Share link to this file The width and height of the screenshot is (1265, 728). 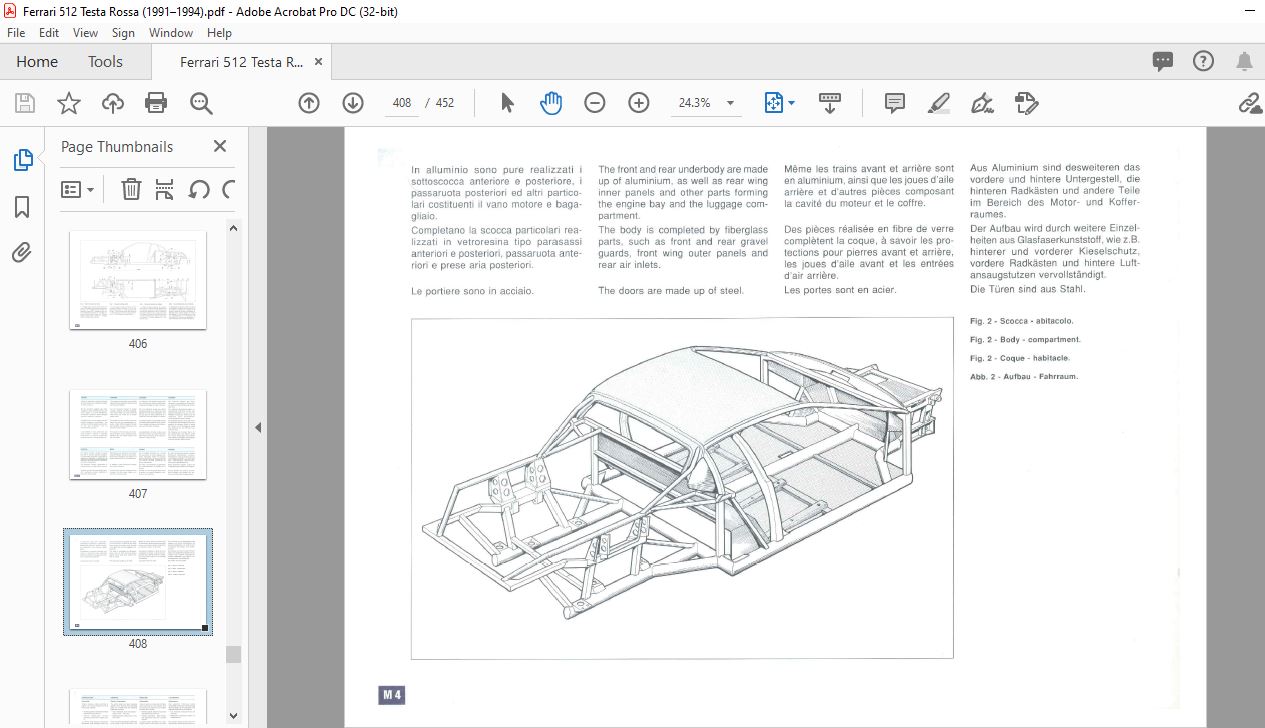[x=1249, y=103]
